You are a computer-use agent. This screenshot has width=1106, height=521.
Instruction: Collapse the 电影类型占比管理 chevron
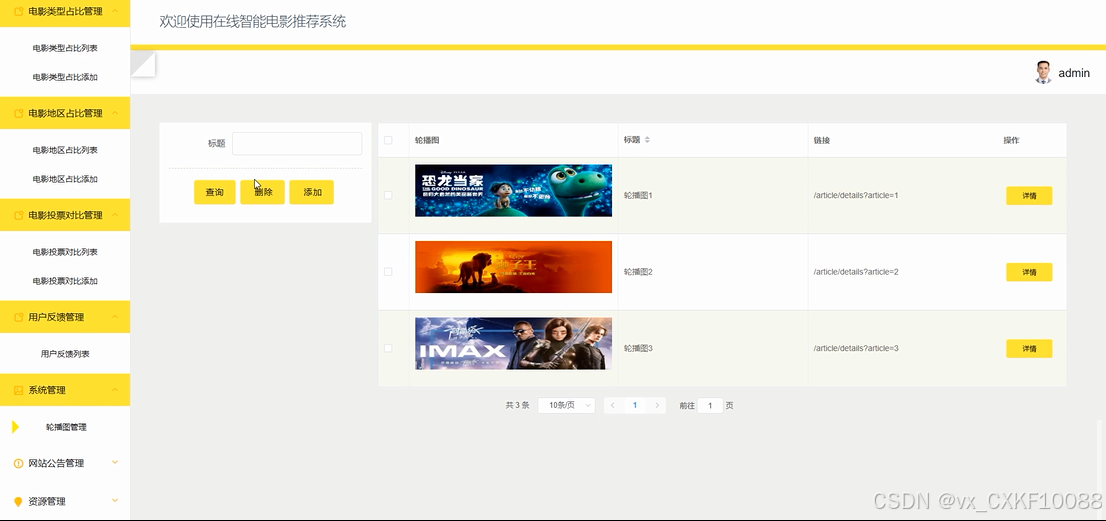pyautogui.click(x=116, y=11)
